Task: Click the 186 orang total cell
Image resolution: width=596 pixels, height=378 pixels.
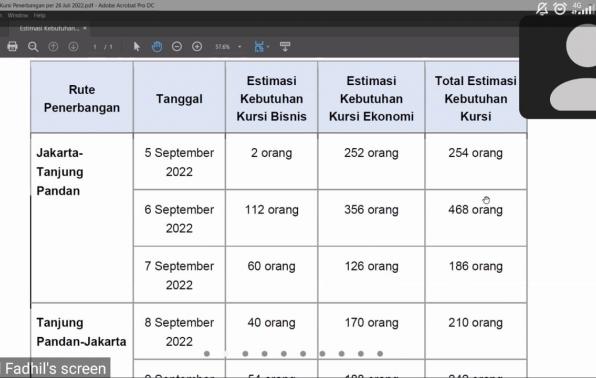Action: click(476, 275)
